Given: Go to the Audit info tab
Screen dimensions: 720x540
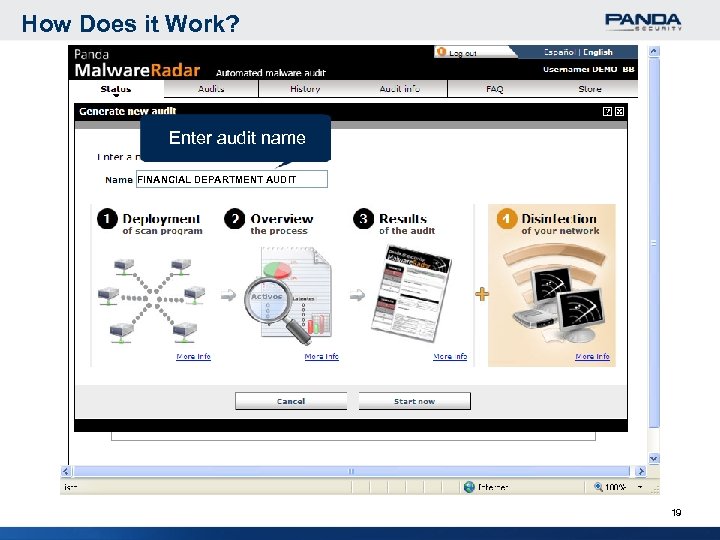Looking at the screenshot, I should [x=399, y=89].
